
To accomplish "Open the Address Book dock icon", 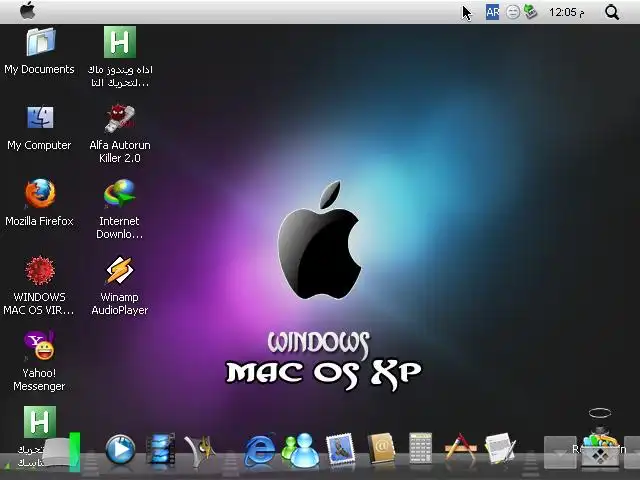I will [x=381, y=449].
